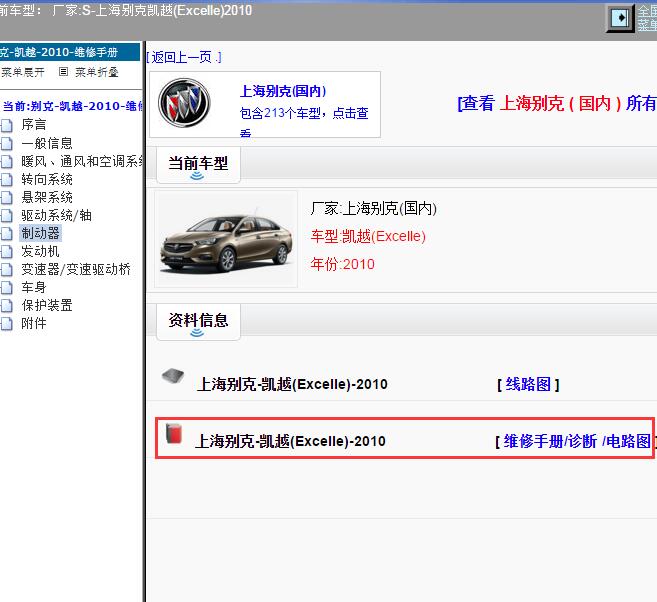Select 变速器/变速驱动桥 section
The width and height of the screenshot is (657, 602).
(x=76, y=269)
